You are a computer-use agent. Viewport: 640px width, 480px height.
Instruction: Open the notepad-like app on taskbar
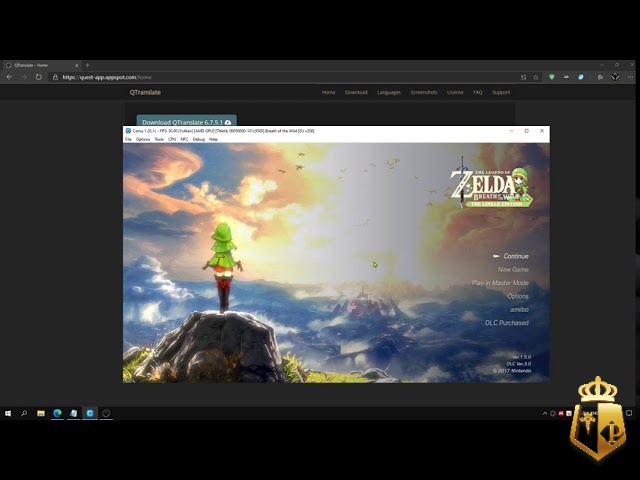click(x=73, y=413)
